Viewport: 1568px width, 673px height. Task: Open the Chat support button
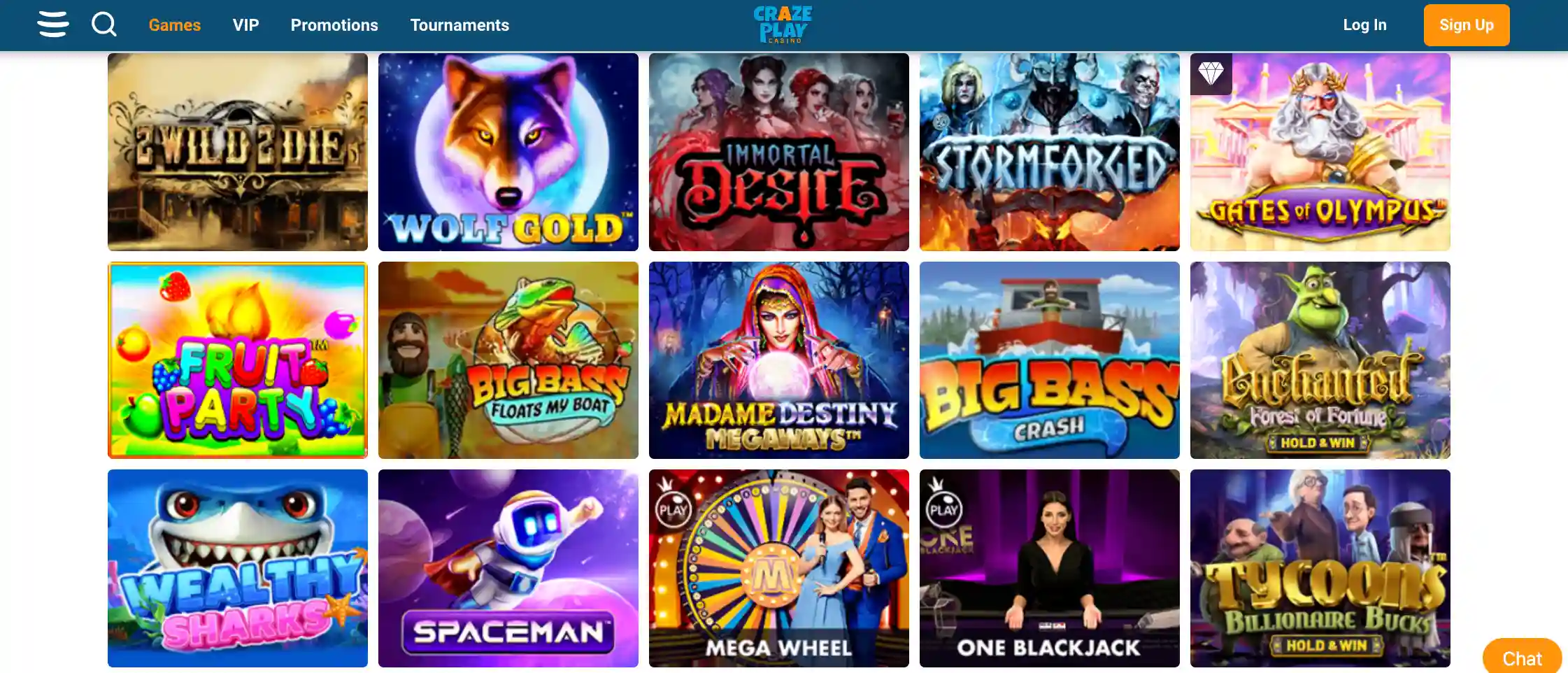pos(1522,658)
